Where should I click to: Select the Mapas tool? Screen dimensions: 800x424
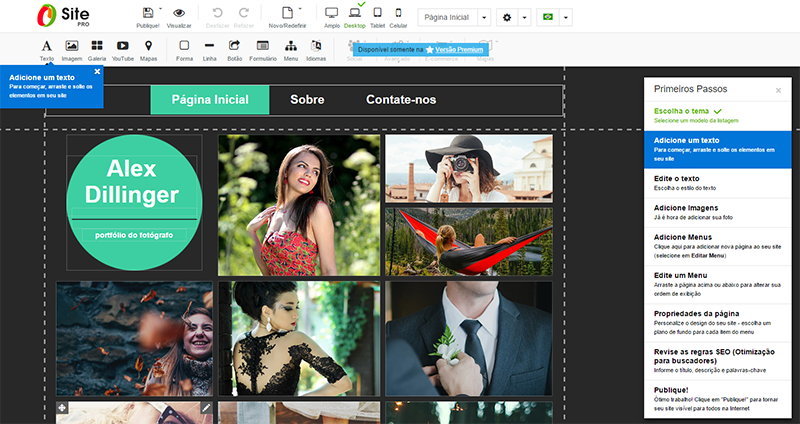[x=148, y=50]
